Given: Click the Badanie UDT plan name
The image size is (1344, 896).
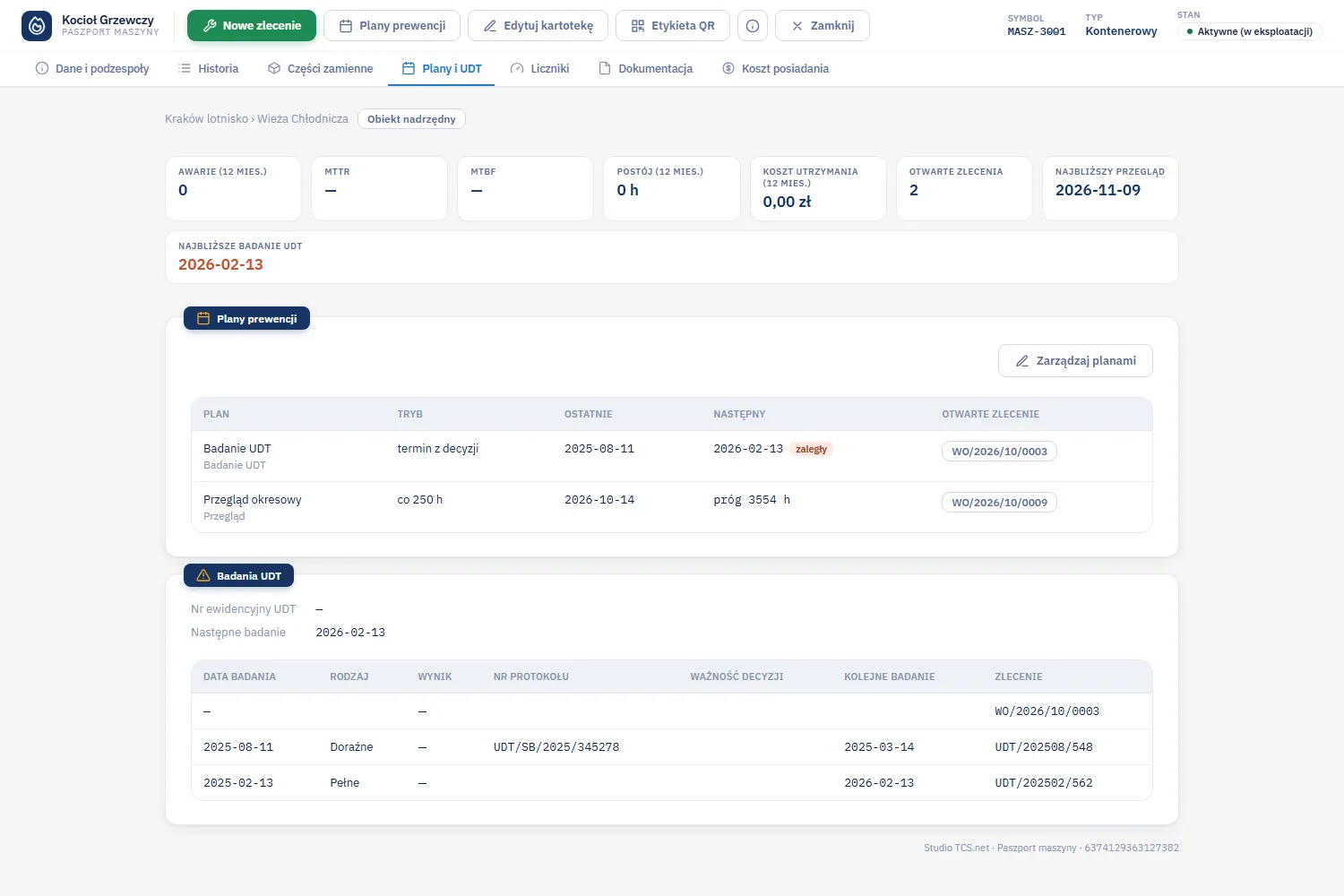Looking at the screenshot, I should [x=237, y=449].
